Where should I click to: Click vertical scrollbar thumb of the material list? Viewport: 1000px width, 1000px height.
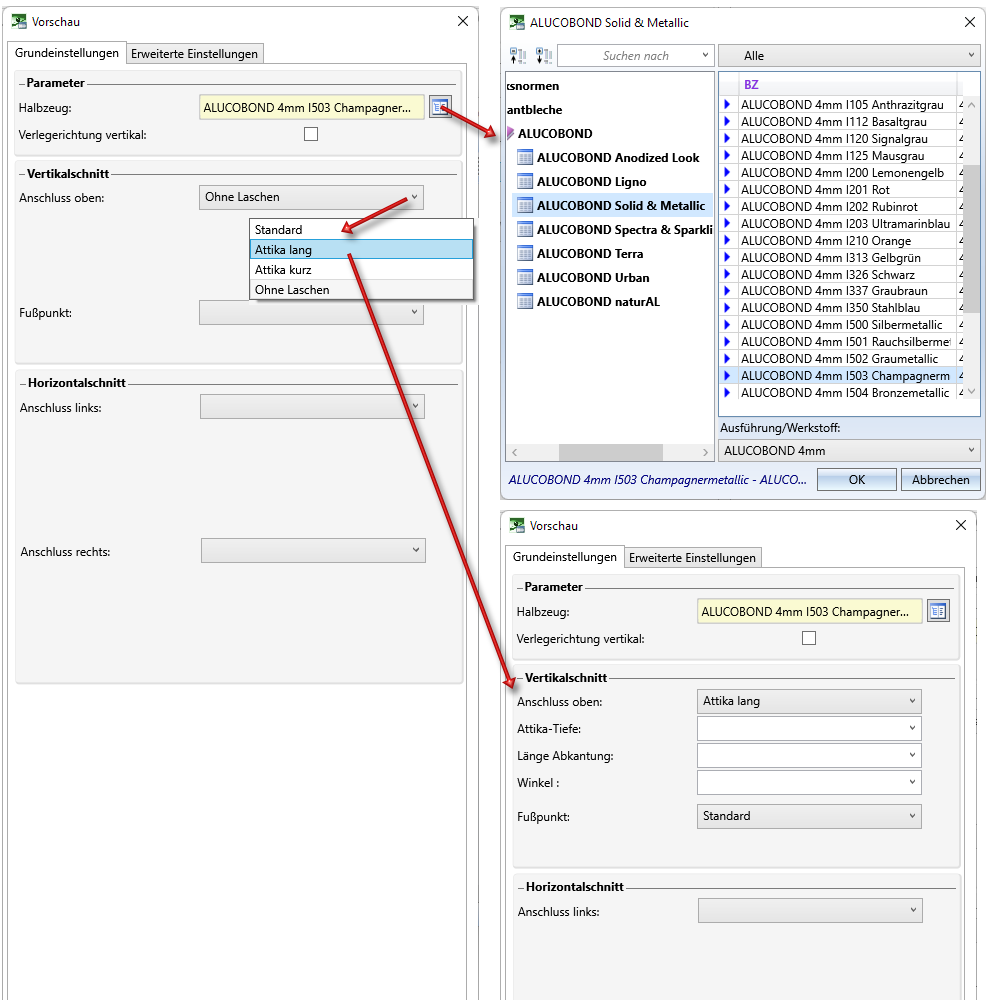pyautogui.click(x=971, y=239)
